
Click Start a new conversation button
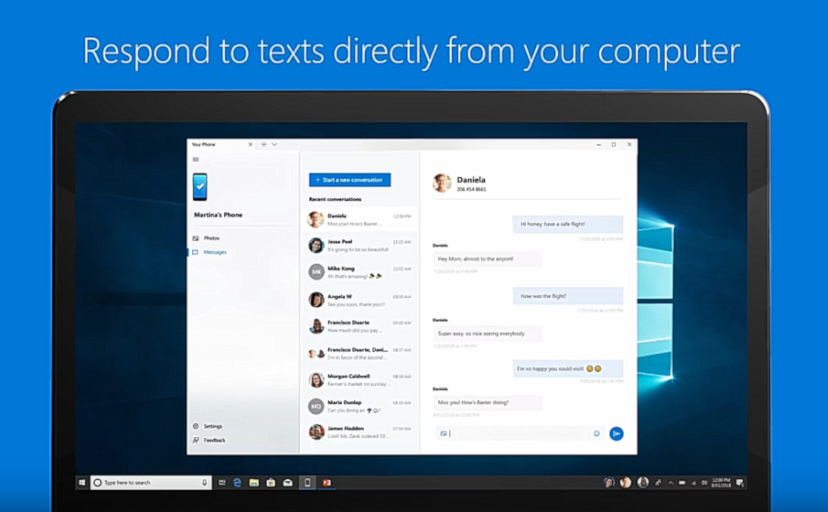tap(350, 180)
